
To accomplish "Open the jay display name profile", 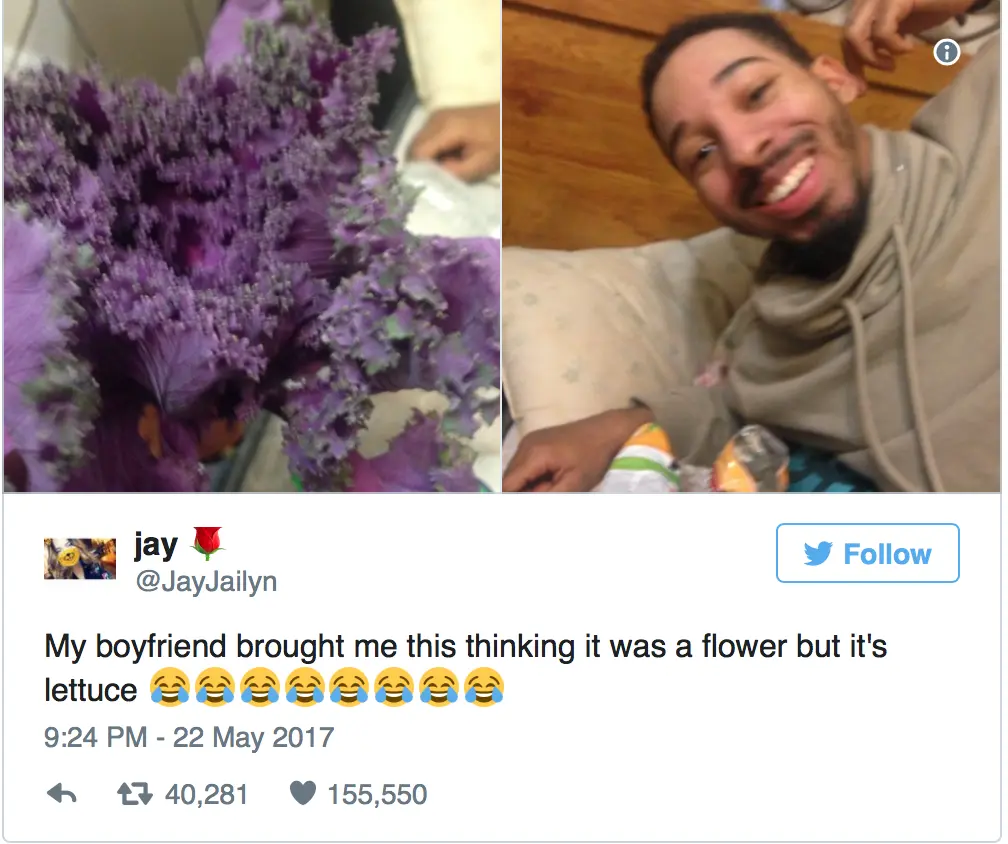I will (156, 546).
